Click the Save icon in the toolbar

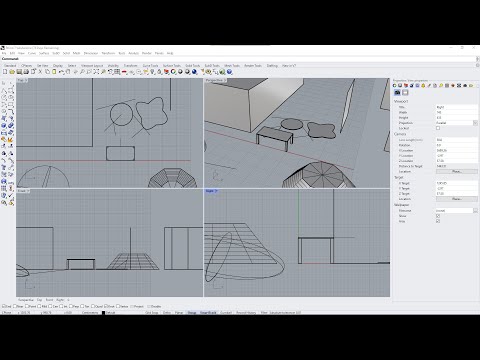click(19, 72)
